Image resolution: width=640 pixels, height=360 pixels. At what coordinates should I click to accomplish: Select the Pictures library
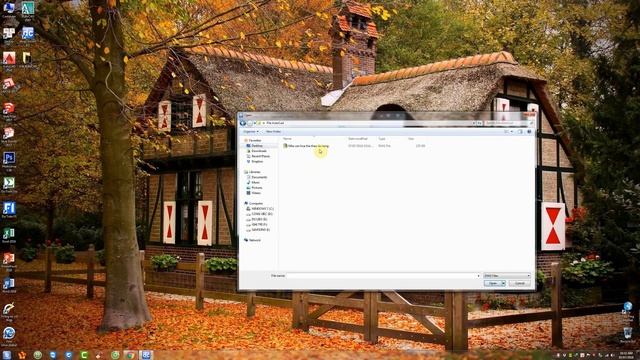[257, 188]
